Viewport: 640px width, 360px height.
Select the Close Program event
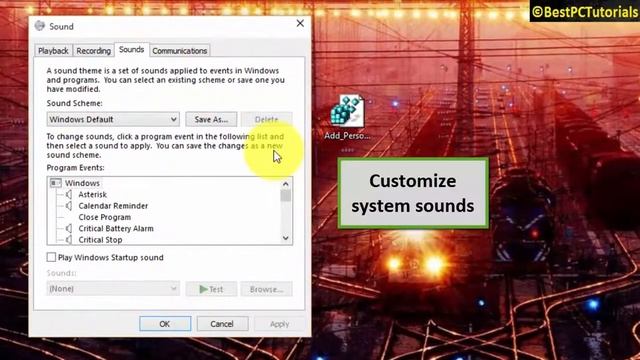click(104, 217)
